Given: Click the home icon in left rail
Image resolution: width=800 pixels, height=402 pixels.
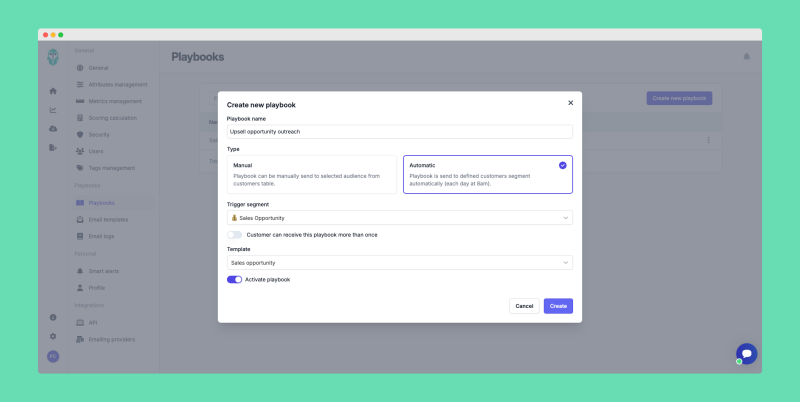Looking at the screenshot, I should [53, 91].
